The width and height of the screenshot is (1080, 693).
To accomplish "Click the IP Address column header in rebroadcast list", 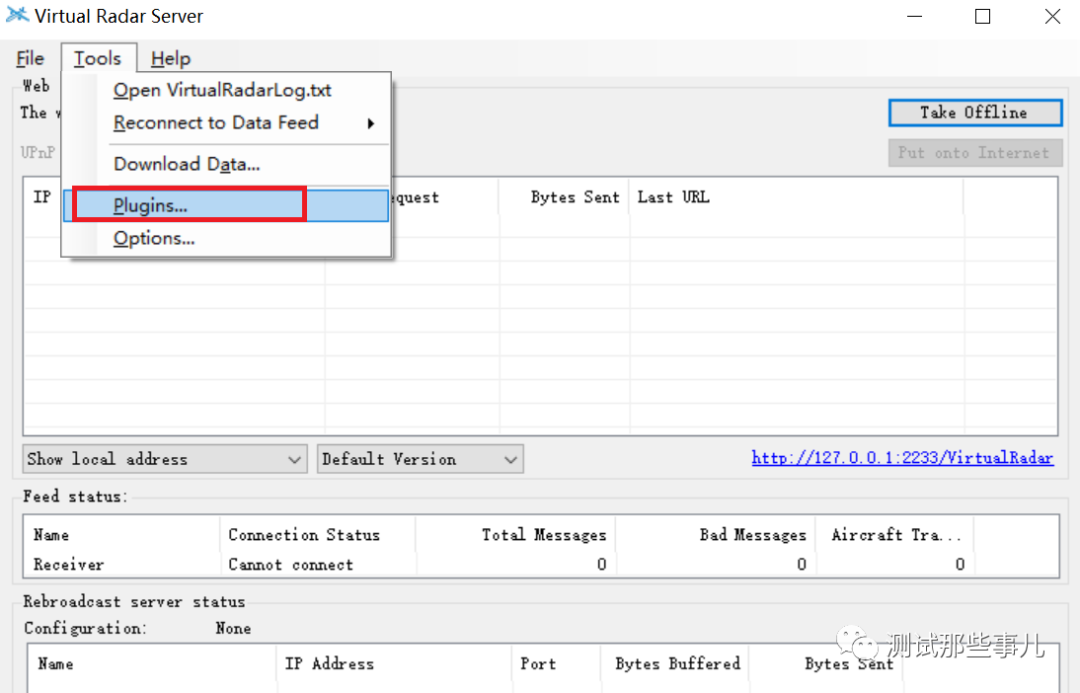I will tap(394, 664).
